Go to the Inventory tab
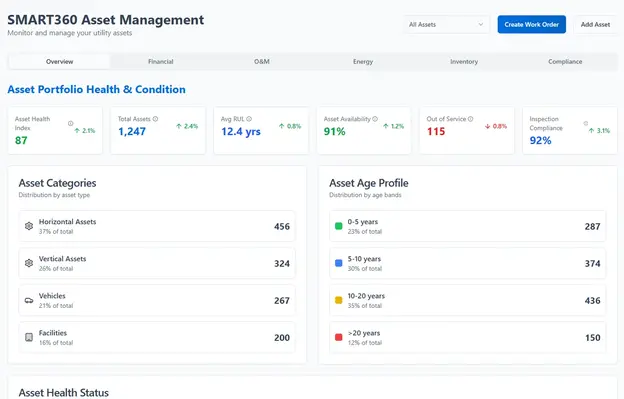 click(x=464, y=61)
